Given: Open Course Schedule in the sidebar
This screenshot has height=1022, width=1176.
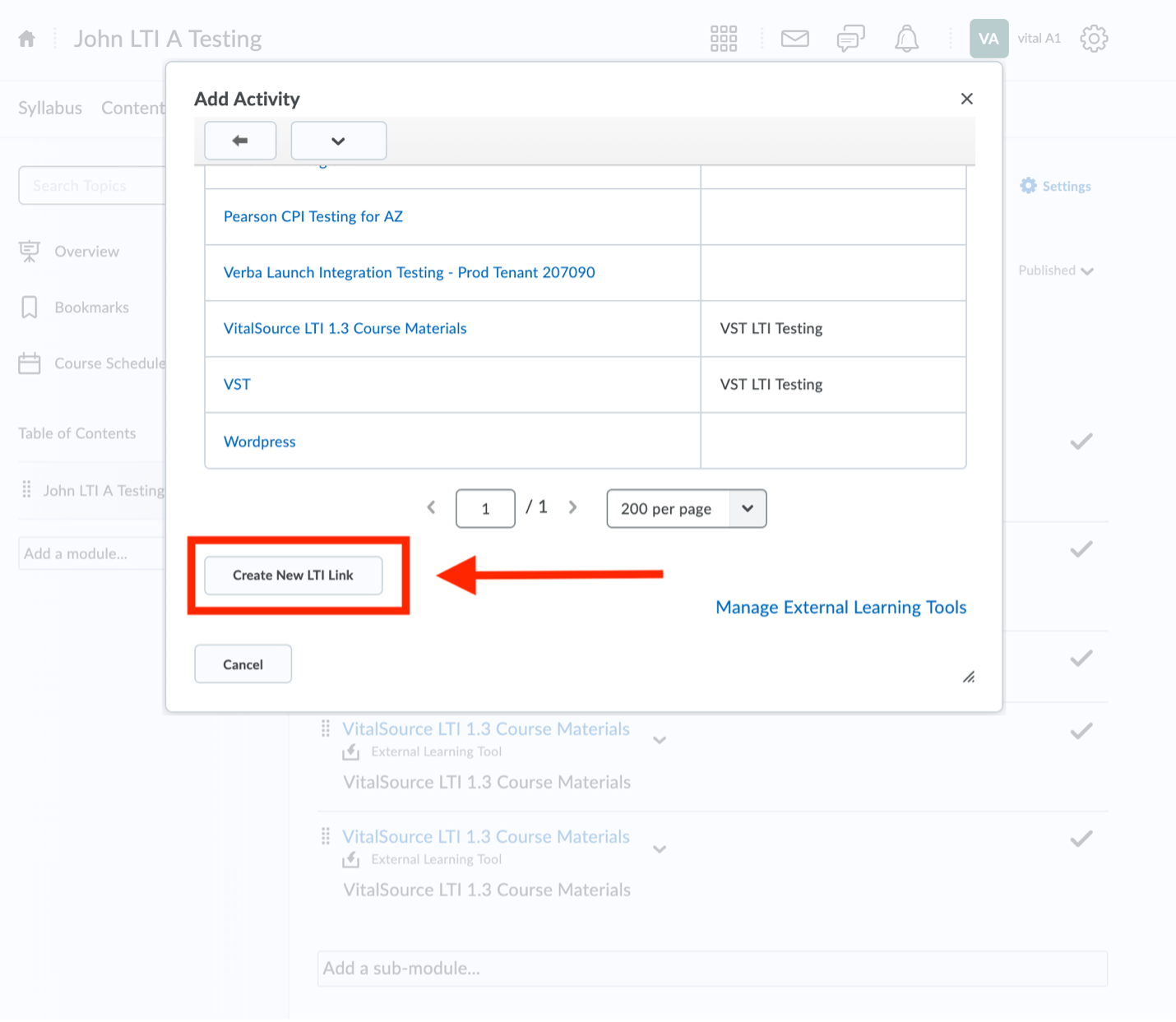Looking at the screenshot, I should click(x=110, y=363).
